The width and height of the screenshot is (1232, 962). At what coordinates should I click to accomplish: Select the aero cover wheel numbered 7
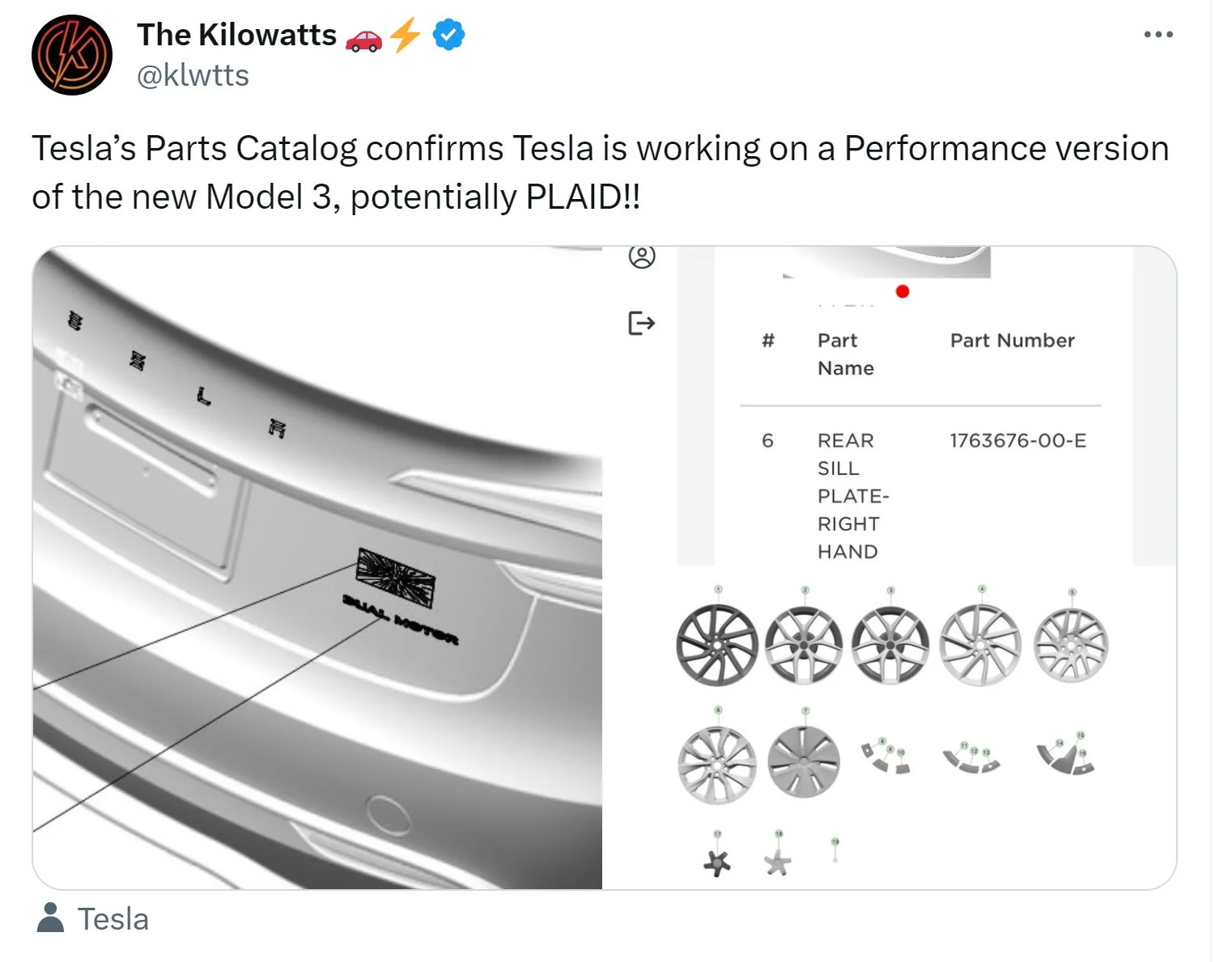pos(804,761)
